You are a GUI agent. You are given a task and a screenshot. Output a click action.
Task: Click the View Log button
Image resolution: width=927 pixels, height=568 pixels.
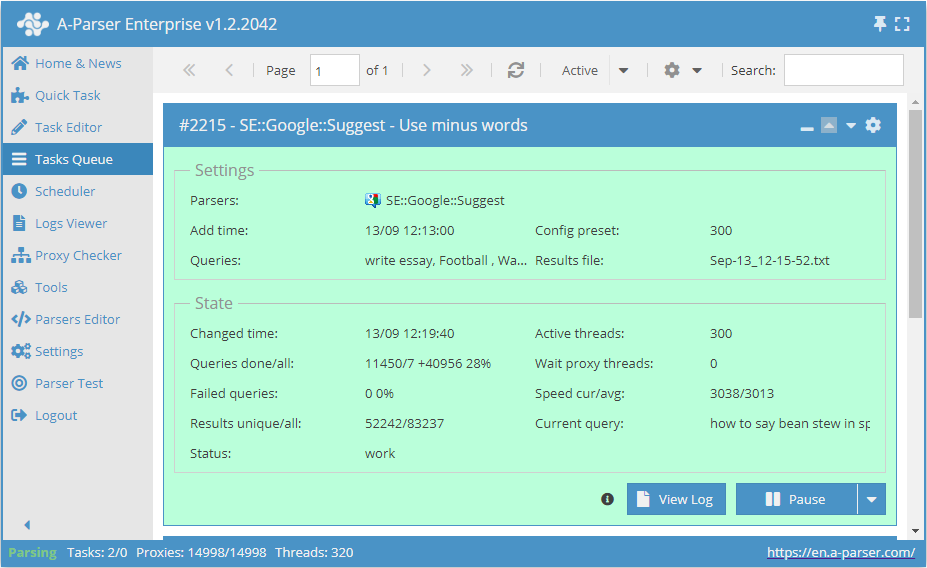(x=676, y=499)
